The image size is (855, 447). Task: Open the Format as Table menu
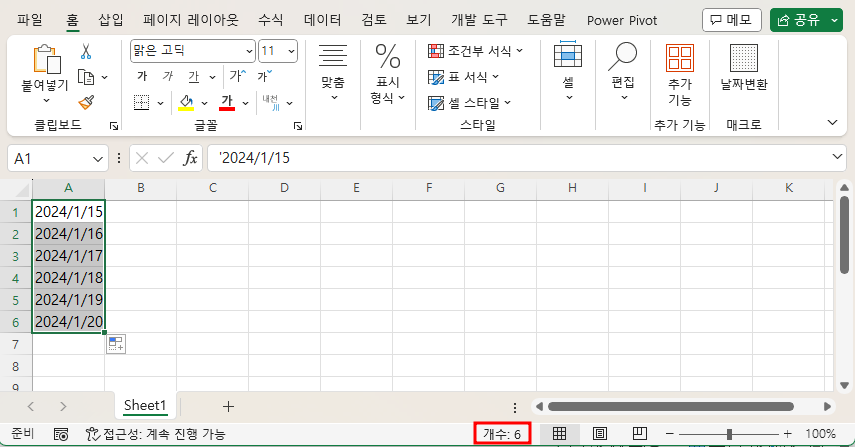pos(463,77)
